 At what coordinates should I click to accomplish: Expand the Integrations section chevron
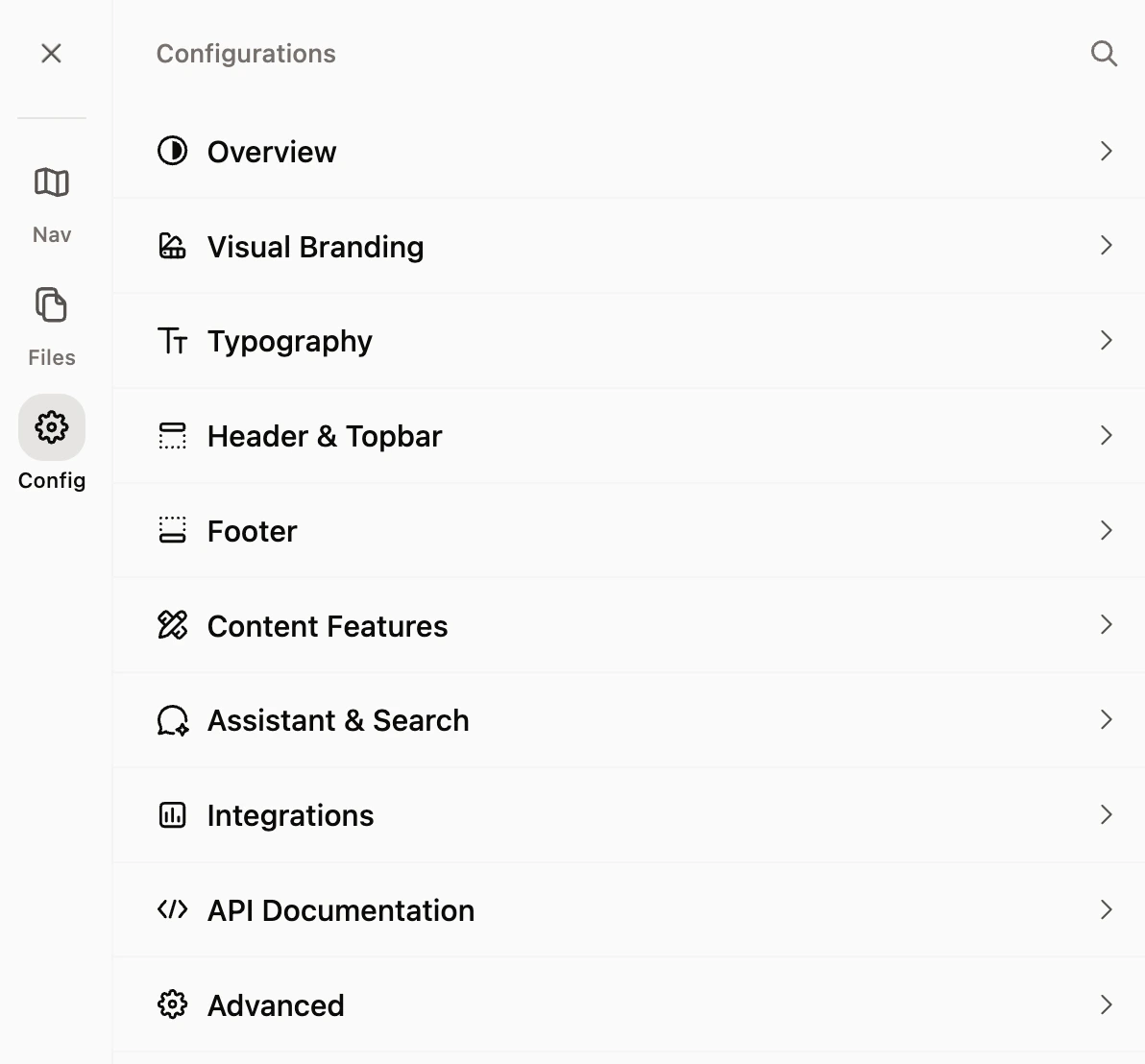[x=1106, y=814]
